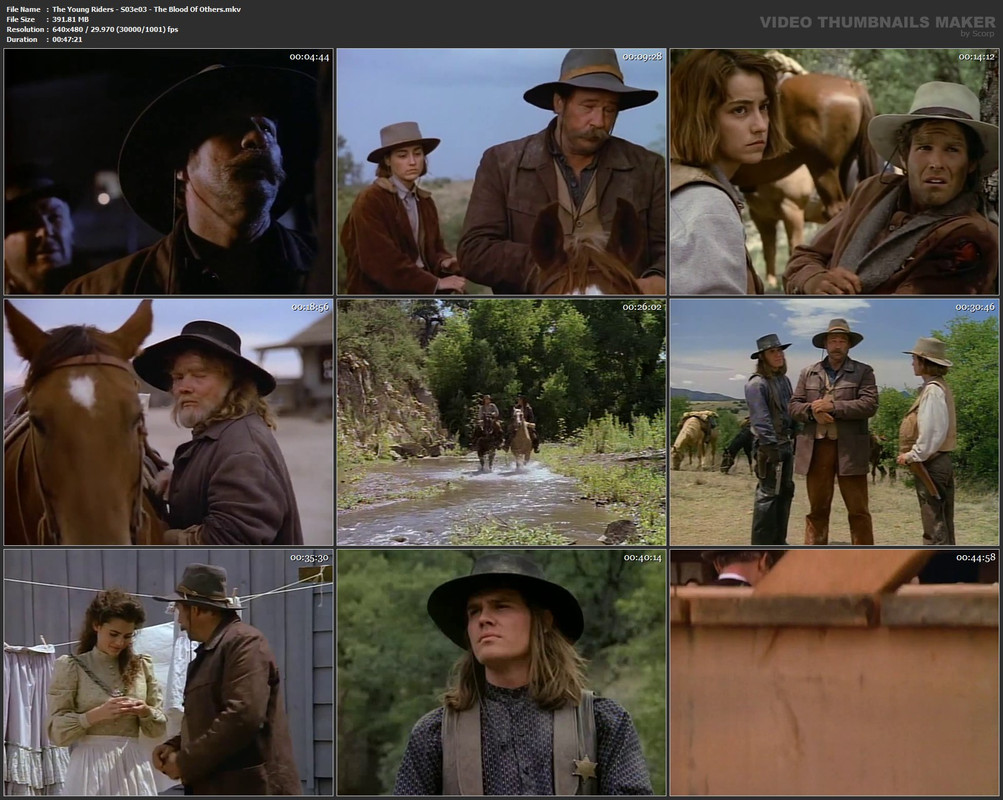
Task: Select the sheriff badge thumbnail at 00:40:14
Action: [502, 673]
